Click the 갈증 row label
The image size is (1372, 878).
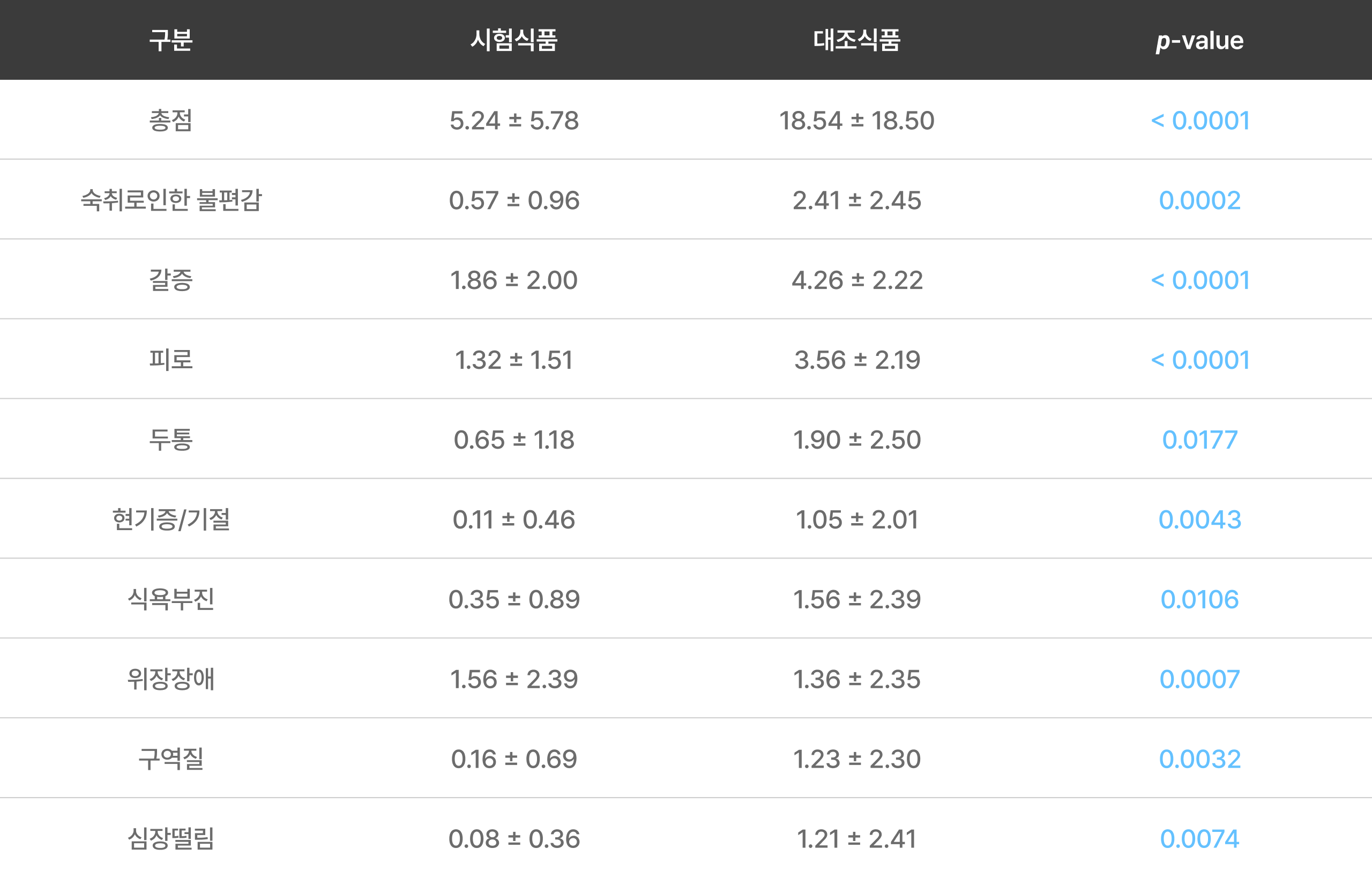click(171, 280)
